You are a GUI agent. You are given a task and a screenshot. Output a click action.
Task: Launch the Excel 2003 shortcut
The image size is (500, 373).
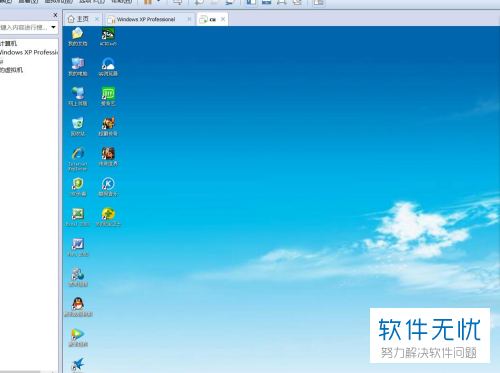[x=78, y=216]
